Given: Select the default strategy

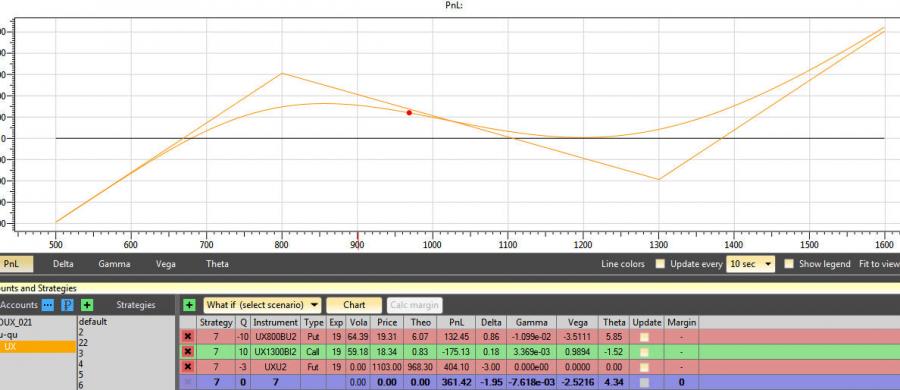Looking at the screenshot, I should [x=92, y=322].
